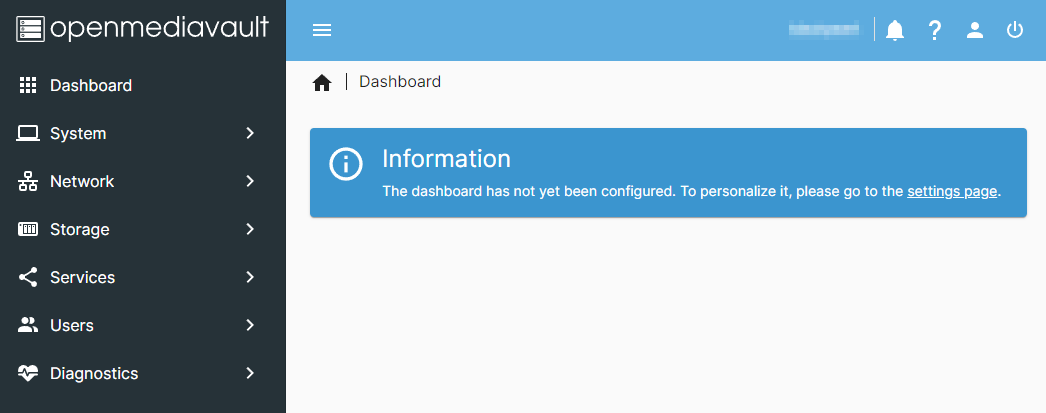Open the Diagnostics menu item
The image size is (1046, 413).
(x=94, y=373)
